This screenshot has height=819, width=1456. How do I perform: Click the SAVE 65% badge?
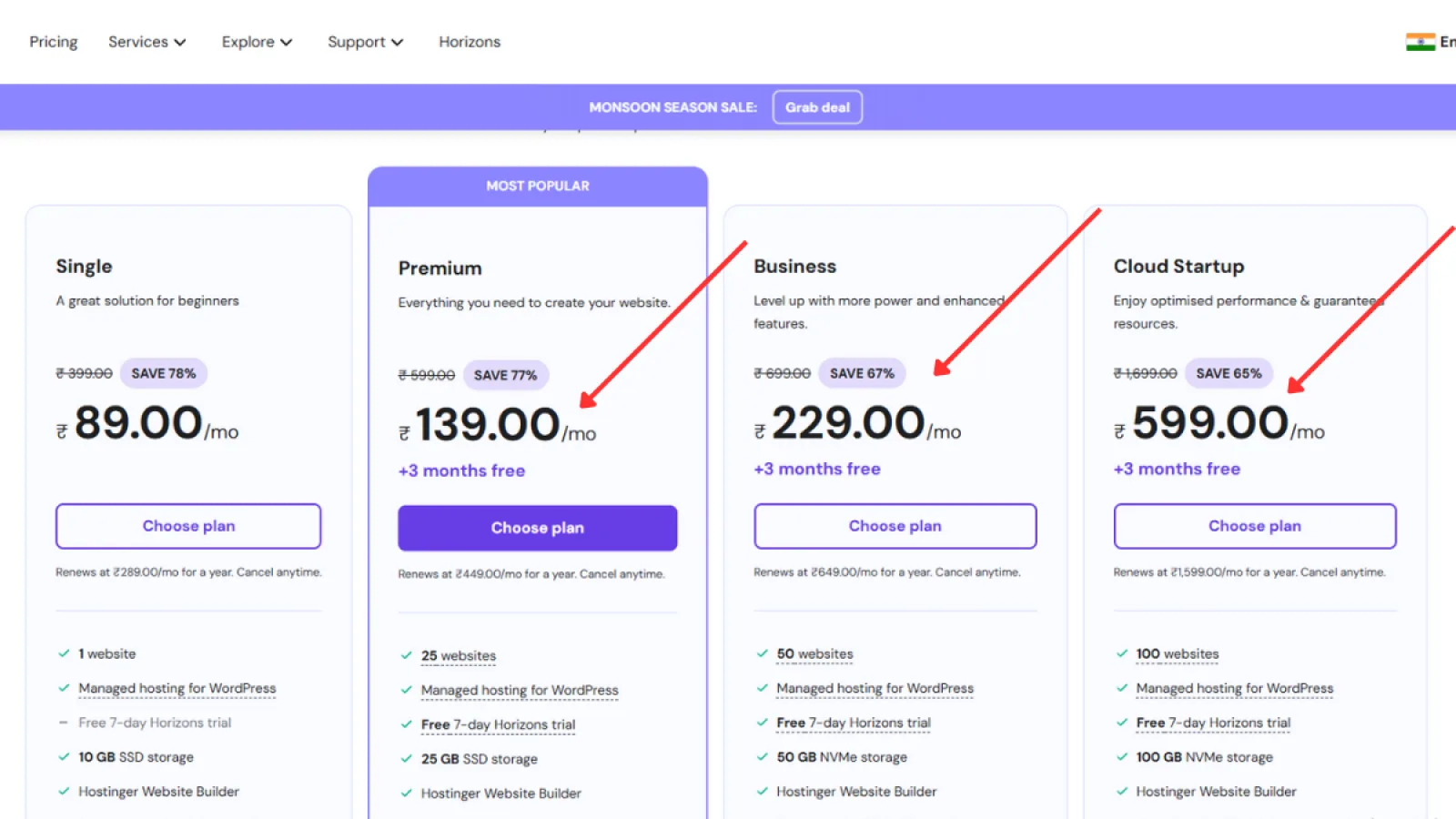point(1228,373)
